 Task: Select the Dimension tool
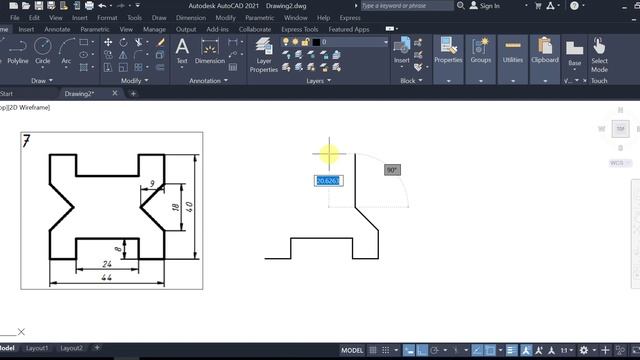click(x=210, y=51)
